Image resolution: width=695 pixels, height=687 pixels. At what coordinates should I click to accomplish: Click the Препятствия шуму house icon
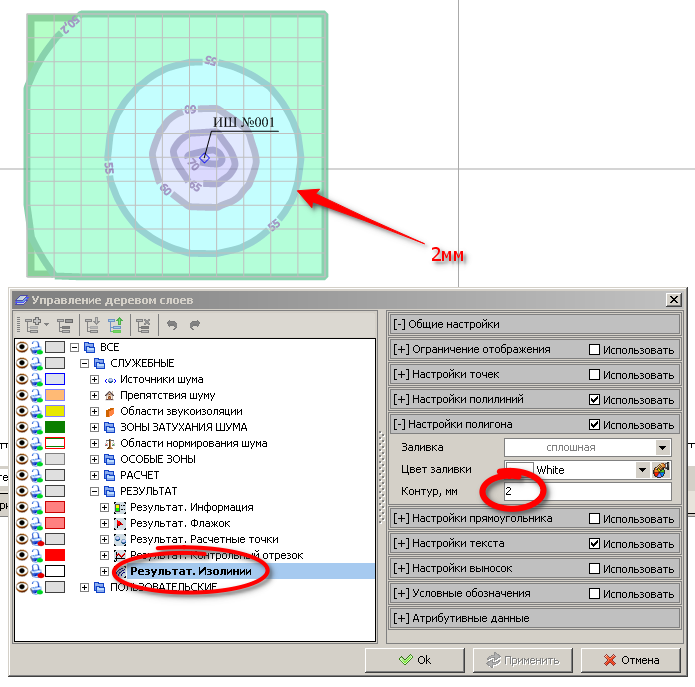click(111, 396)
